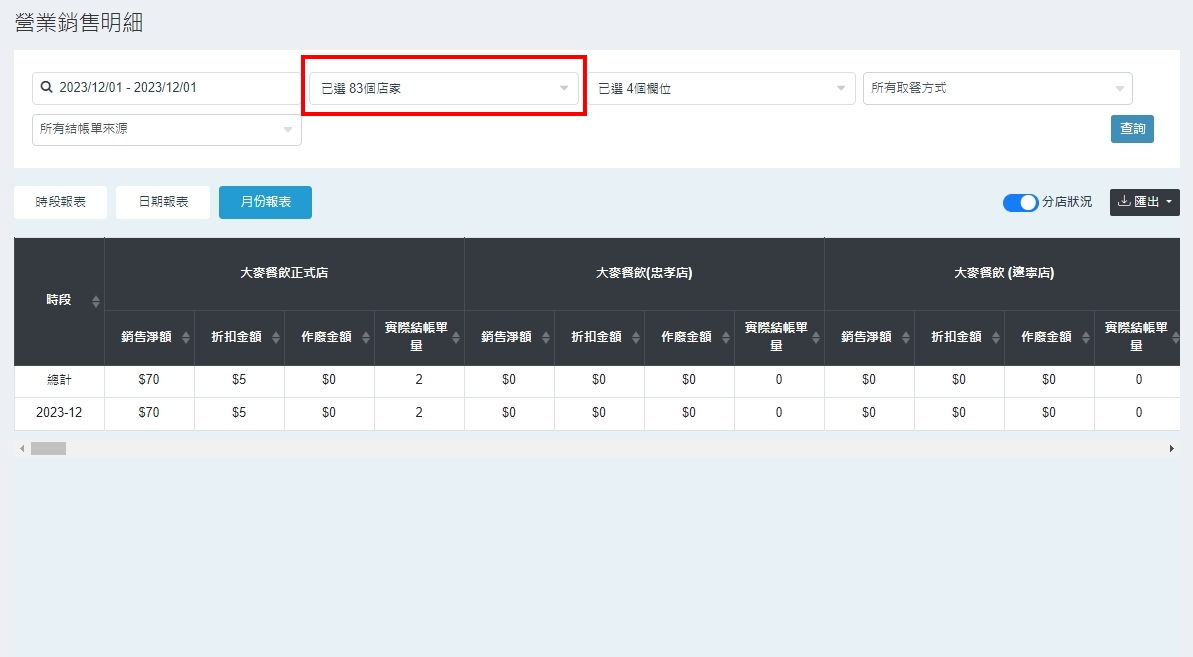
Task: Sort 大麥餐飲正式店 折扣金額 column
Action: (x=275, y=338)
